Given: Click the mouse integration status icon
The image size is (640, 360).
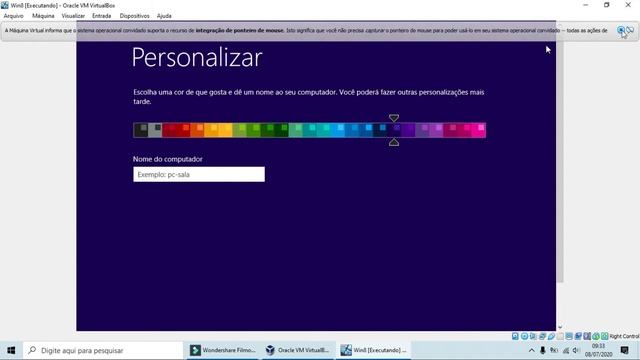Looking at the screenshot, I should (x=596, y=336).
